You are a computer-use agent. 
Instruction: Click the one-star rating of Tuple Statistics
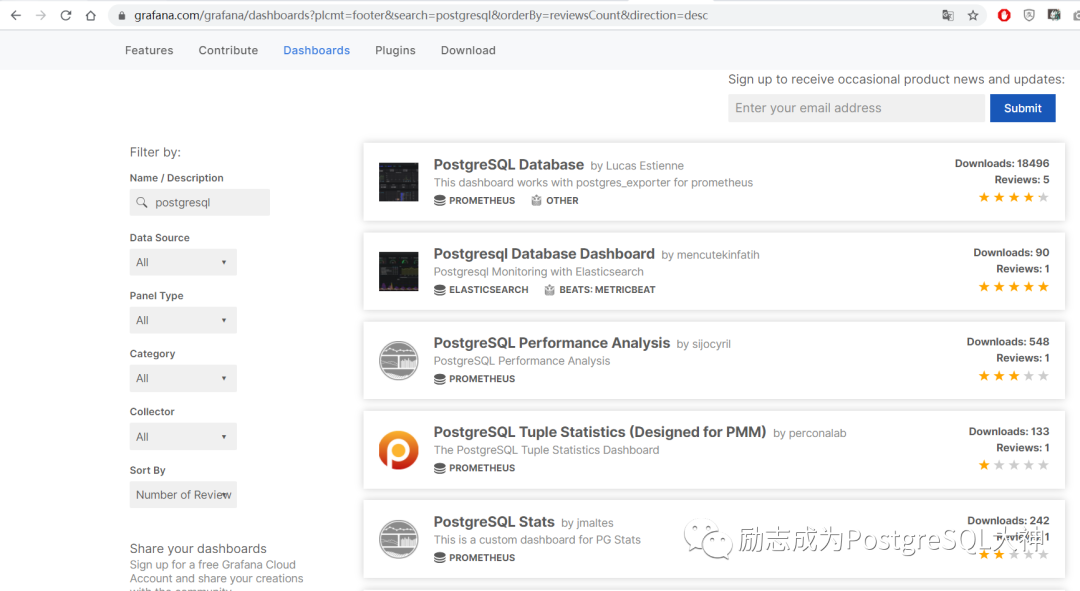(x=1014, y=466)
